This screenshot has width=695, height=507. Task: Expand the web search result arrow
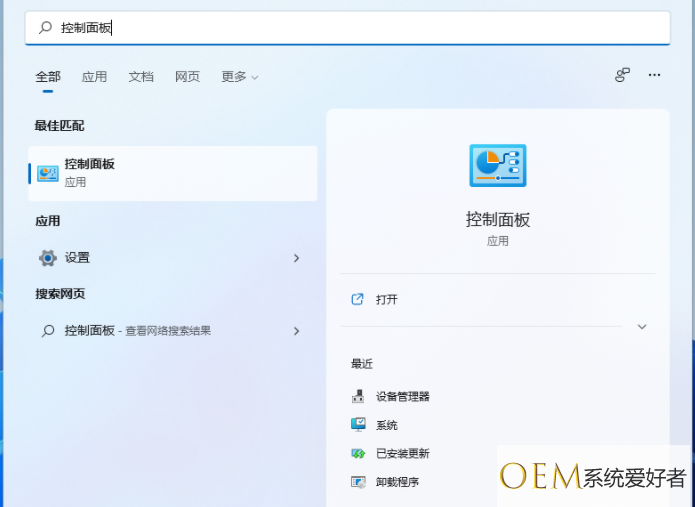point(296,331)
